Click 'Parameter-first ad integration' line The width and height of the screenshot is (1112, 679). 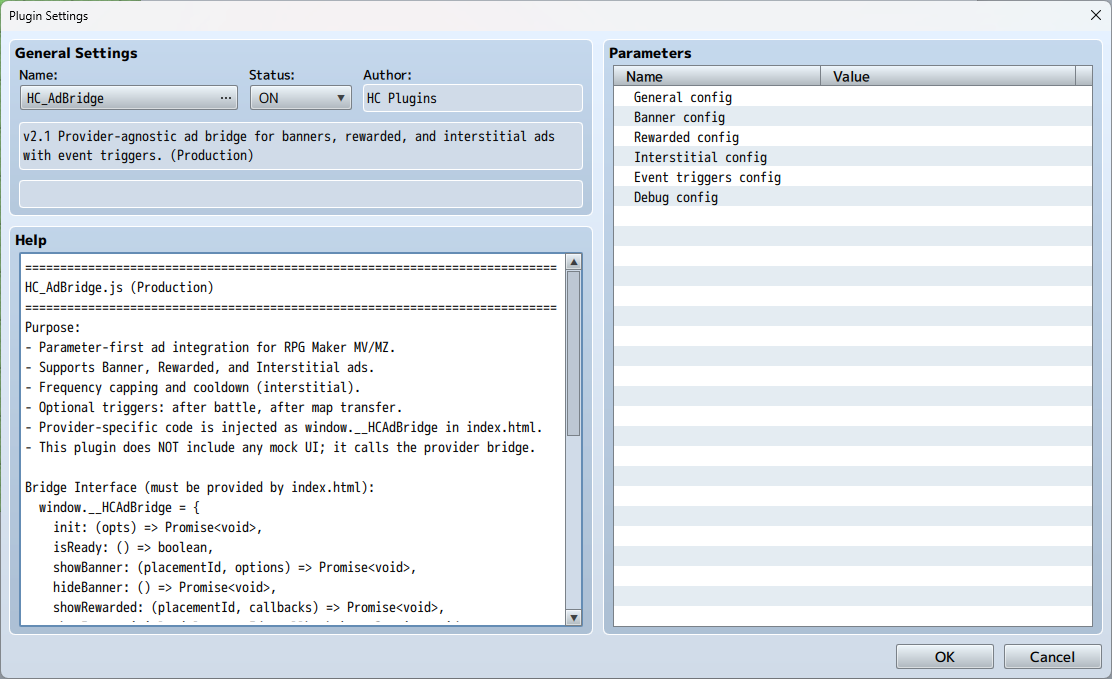210,348
